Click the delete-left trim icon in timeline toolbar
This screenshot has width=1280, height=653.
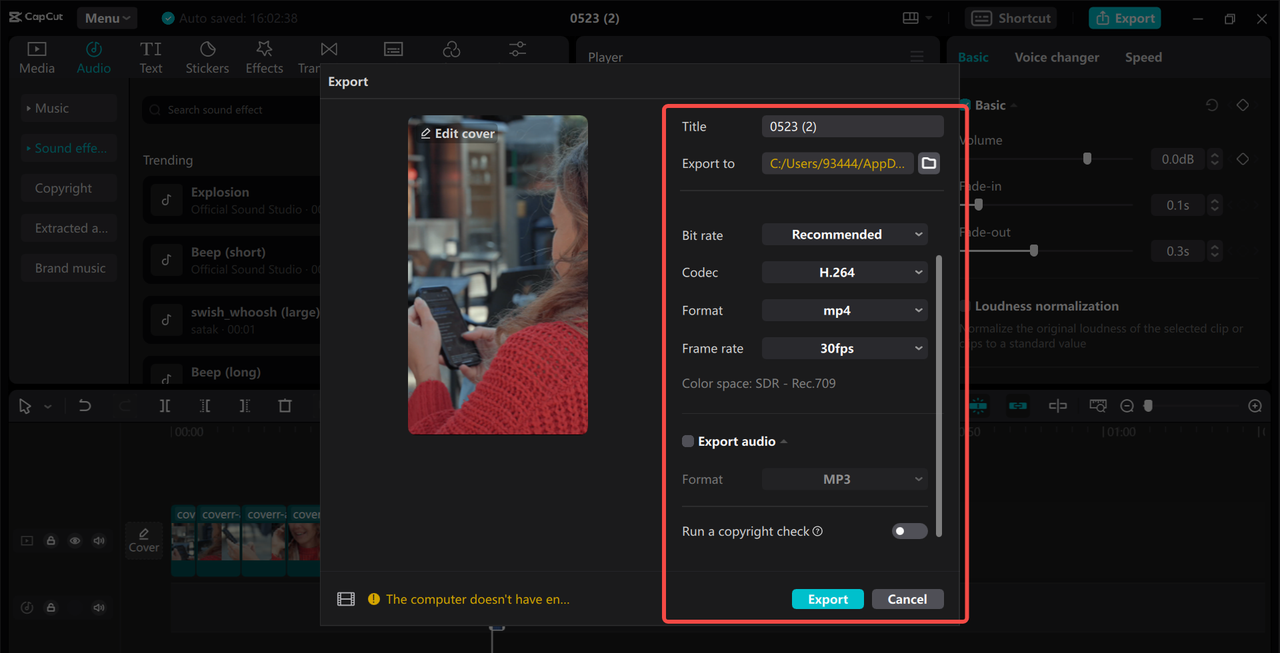(x=205, y=406)
